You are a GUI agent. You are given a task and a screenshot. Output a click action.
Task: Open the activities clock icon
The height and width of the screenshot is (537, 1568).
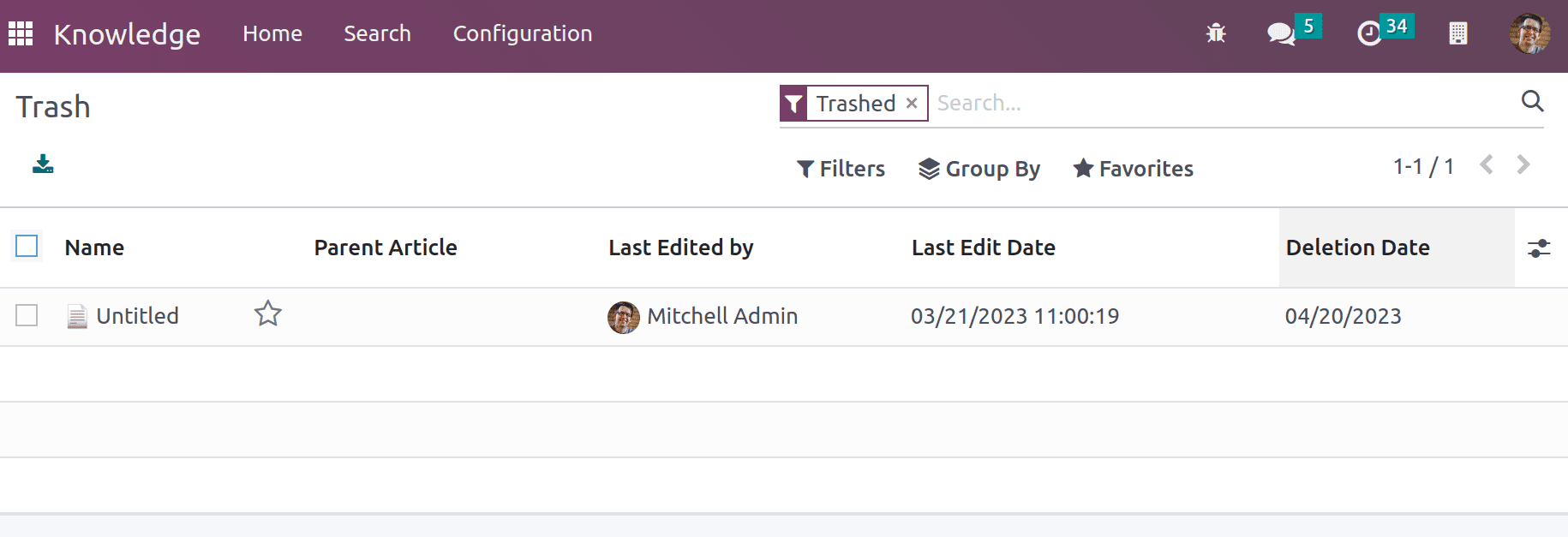(x=1369, y=33)
